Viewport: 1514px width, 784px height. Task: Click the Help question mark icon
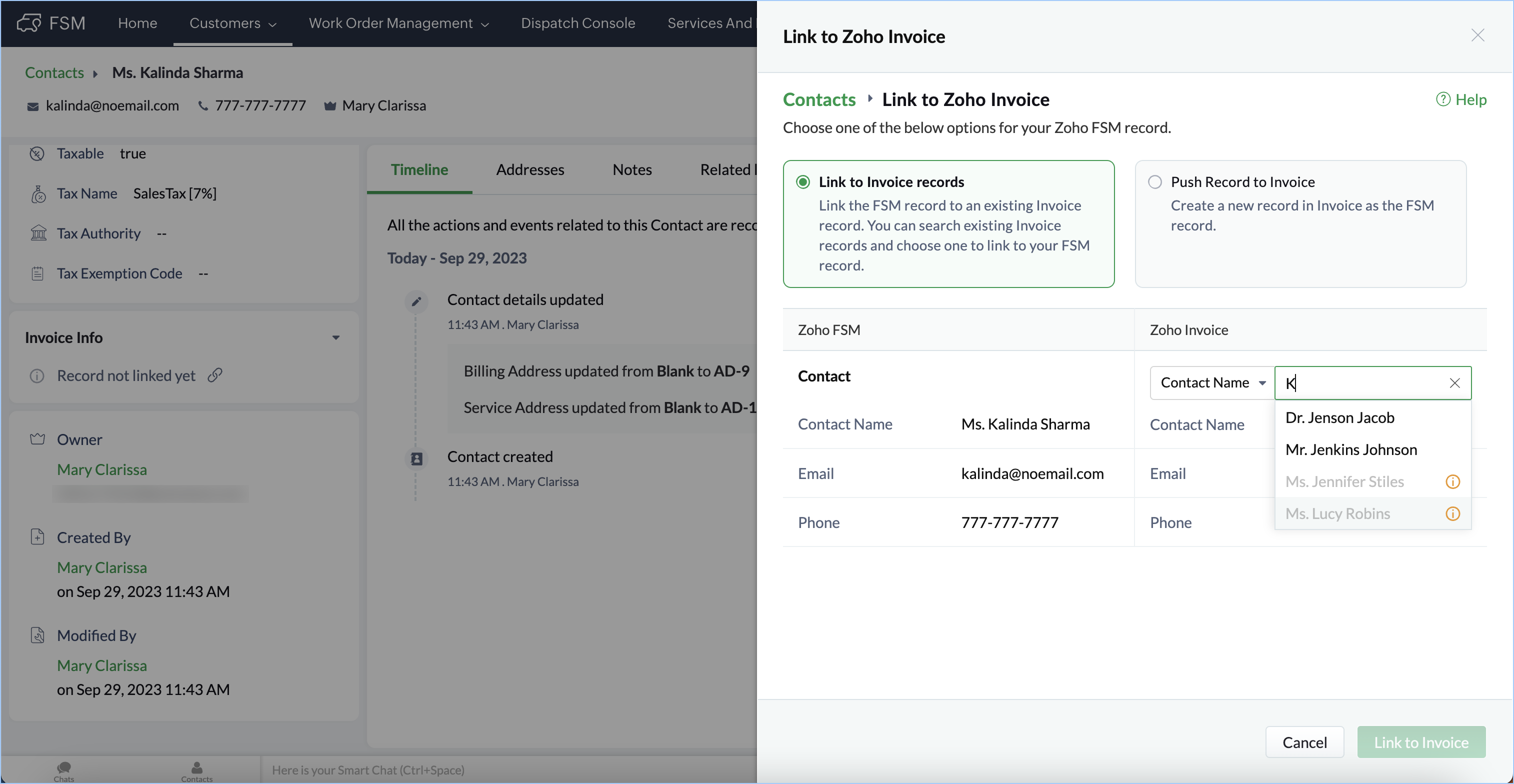click(x=1443, y=99)
